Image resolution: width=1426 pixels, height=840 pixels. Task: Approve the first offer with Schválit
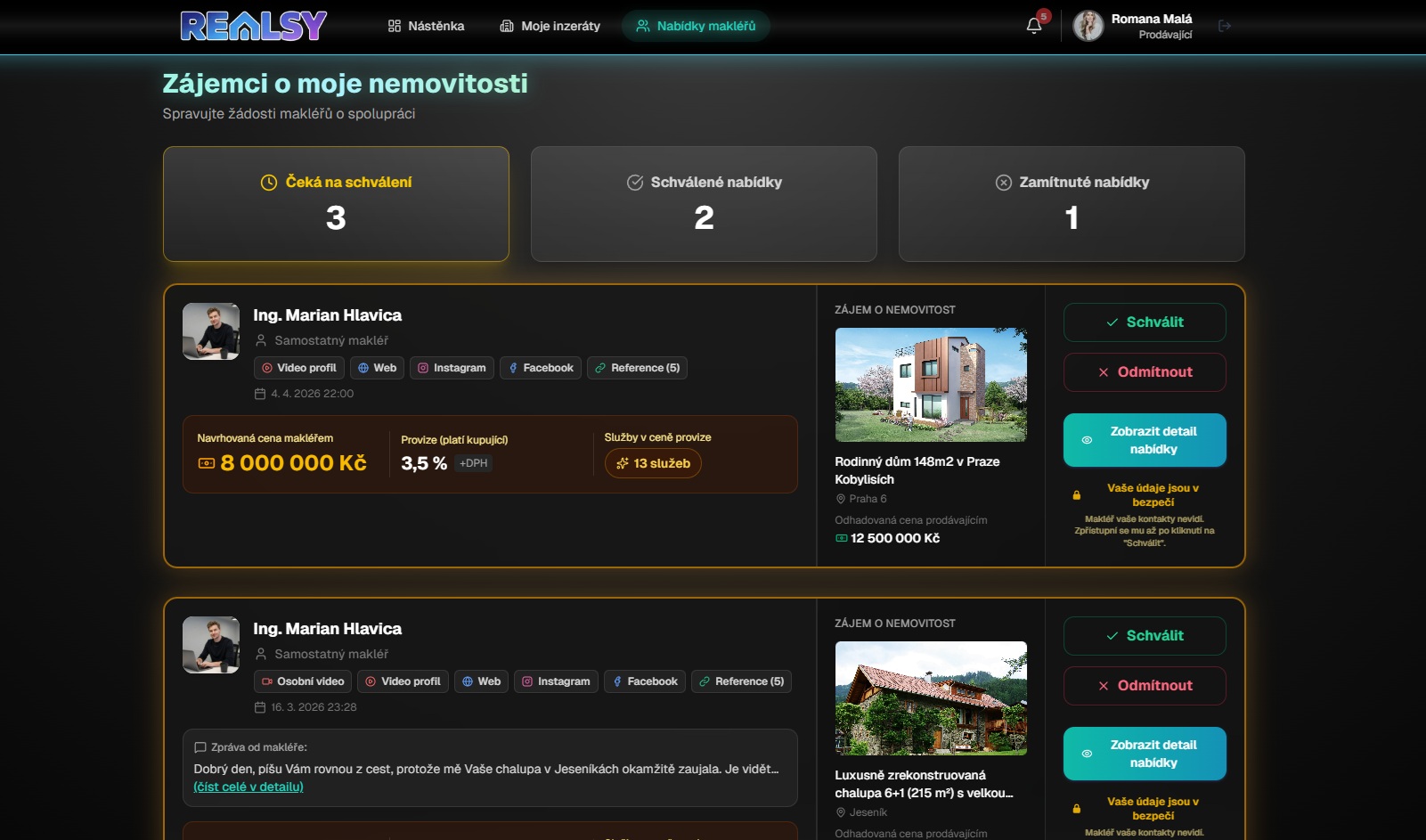point(1145,322)
